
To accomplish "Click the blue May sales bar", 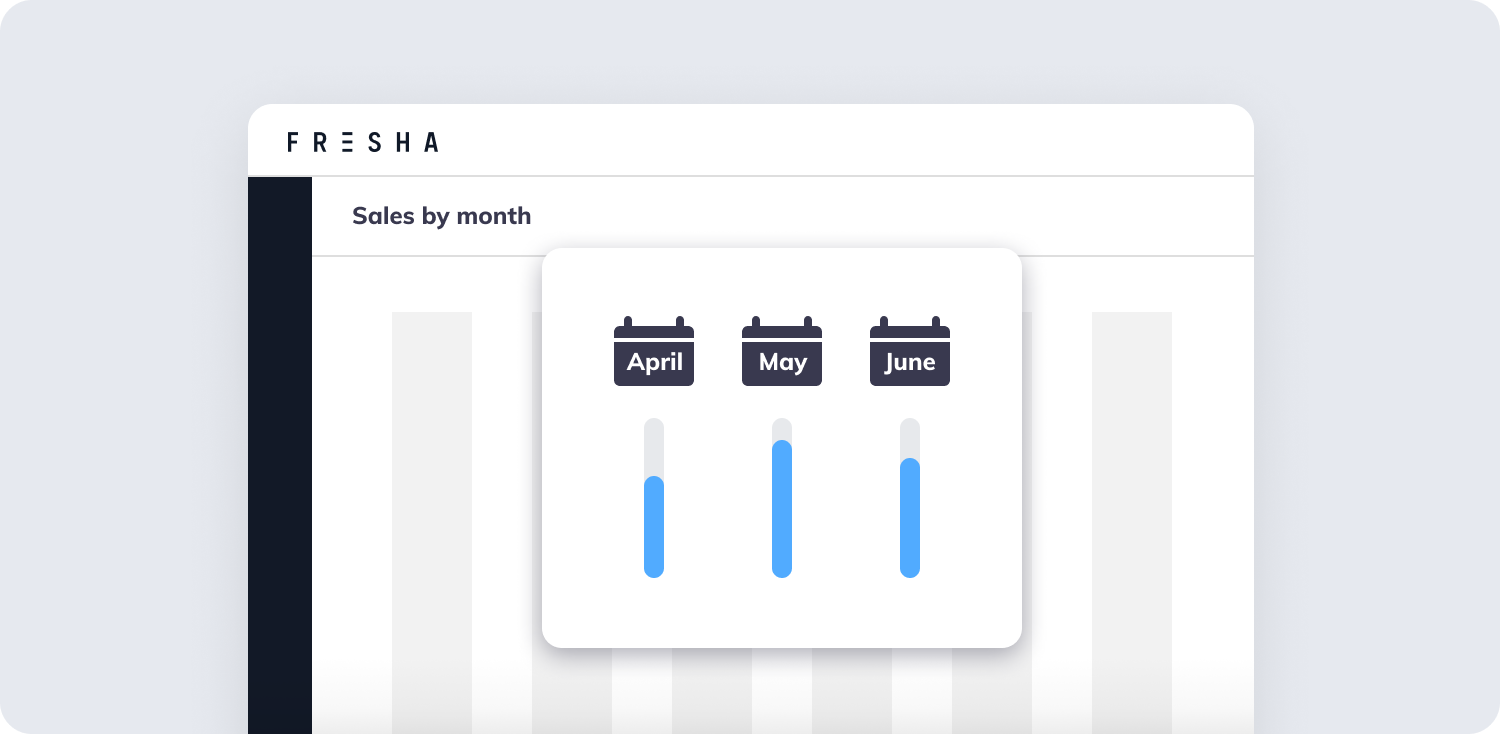I will pos(782,509).
